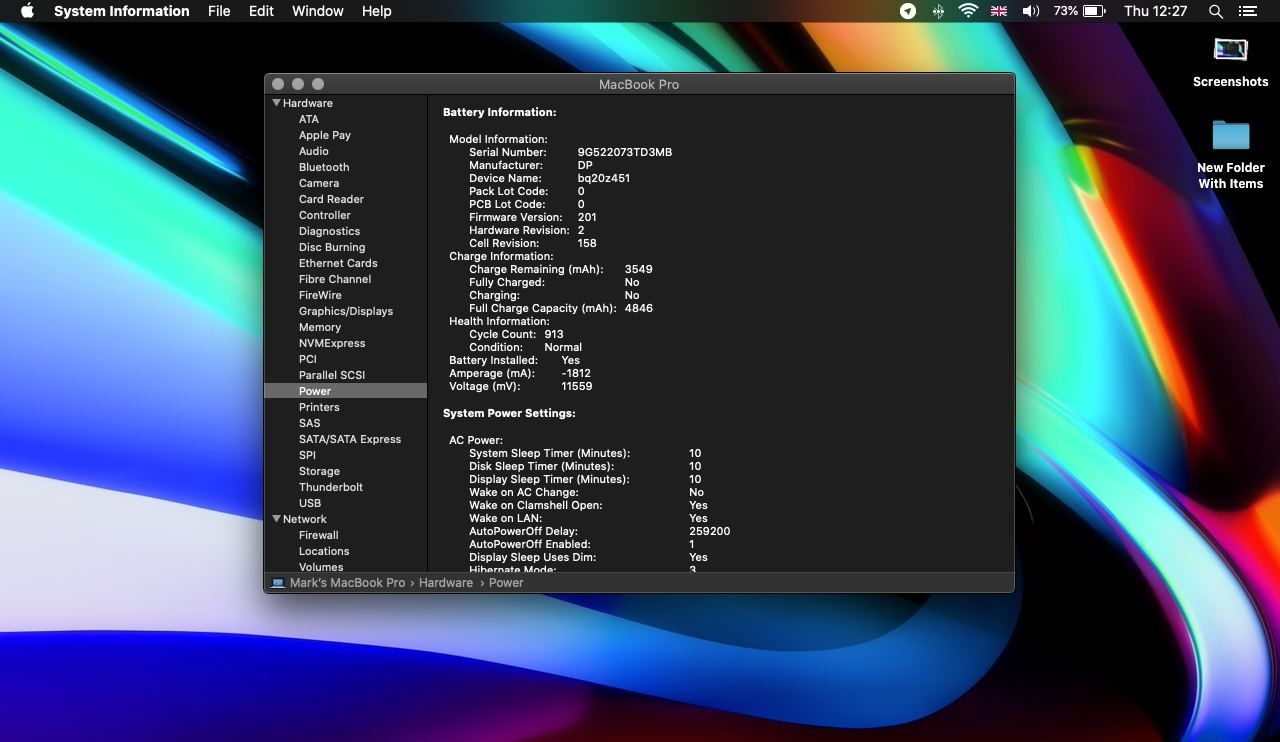Open the File menu

click(x=219, y=11)
